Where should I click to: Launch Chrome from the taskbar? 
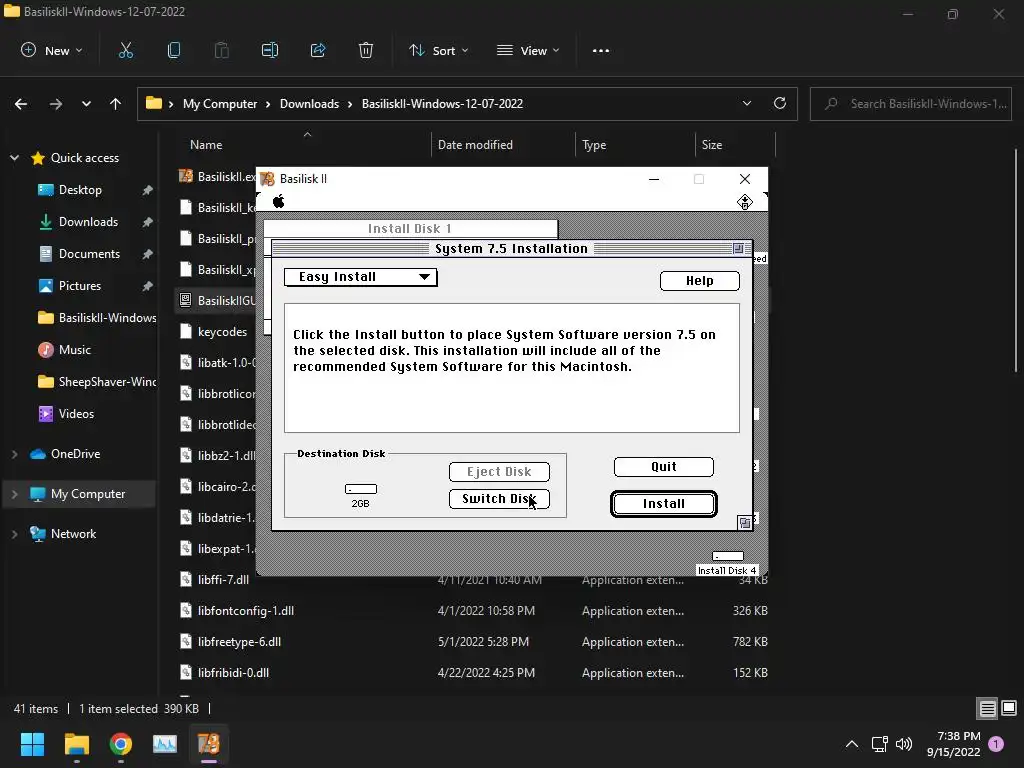point(121,744)
